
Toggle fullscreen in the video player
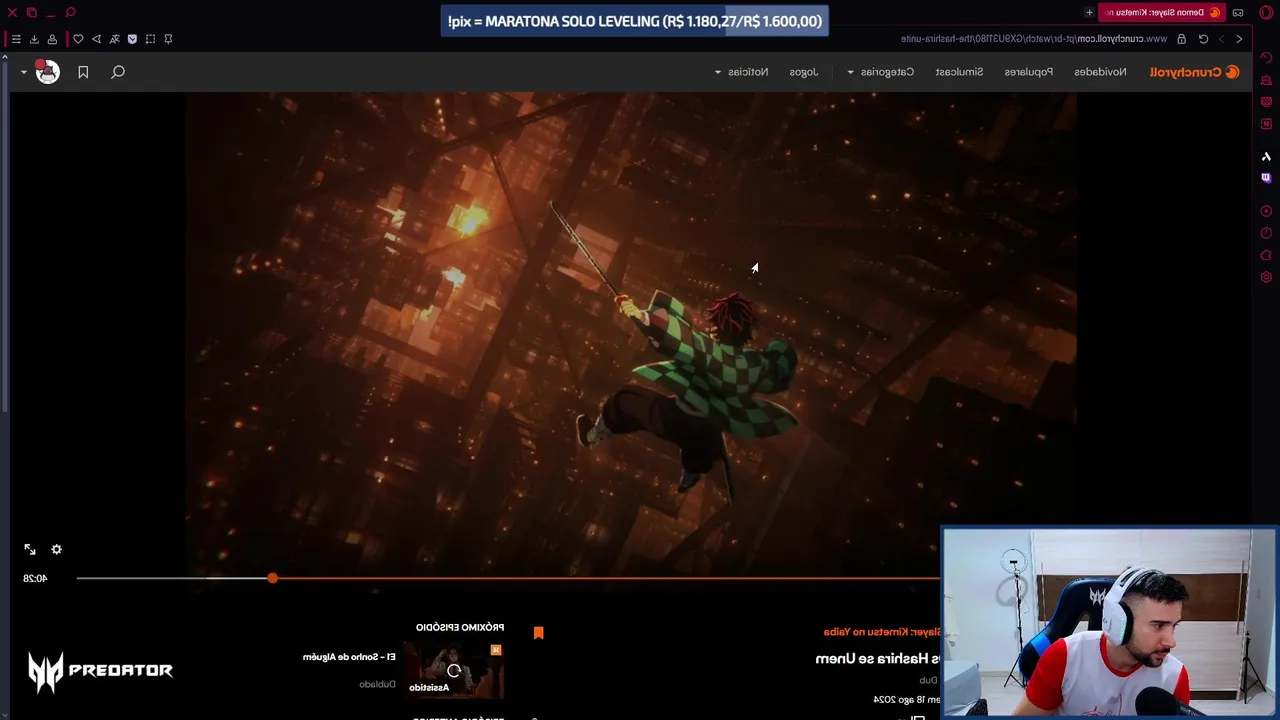30,549
